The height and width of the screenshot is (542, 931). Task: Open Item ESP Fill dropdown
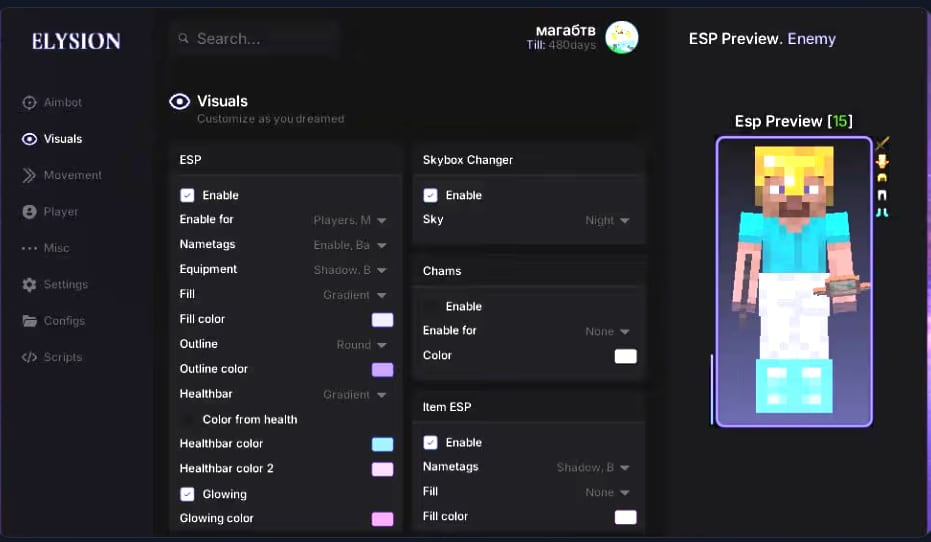click(x=607, y=493)
